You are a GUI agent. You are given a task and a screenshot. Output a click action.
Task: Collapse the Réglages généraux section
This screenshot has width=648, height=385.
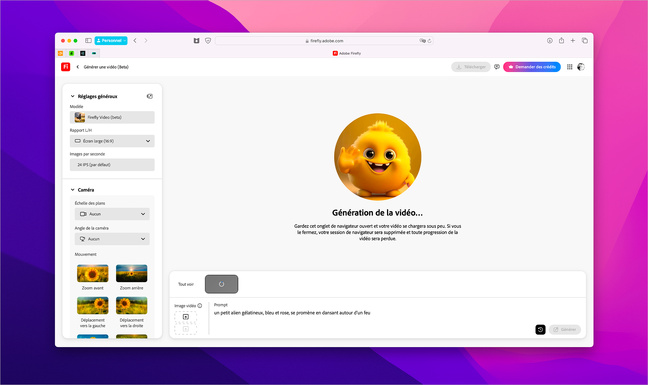click(72, 96)
